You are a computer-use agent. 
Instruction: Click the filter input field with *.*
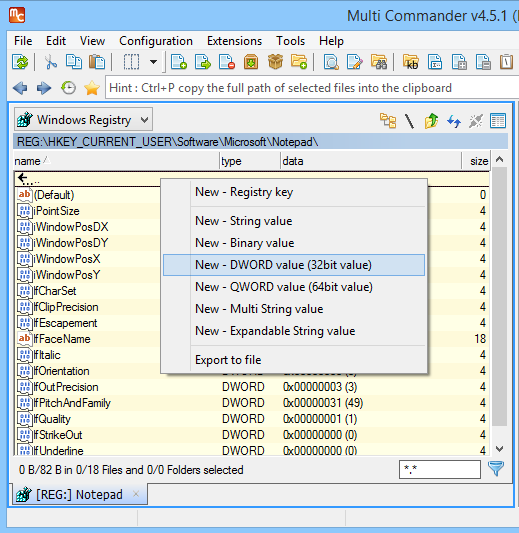pos(440,469)
